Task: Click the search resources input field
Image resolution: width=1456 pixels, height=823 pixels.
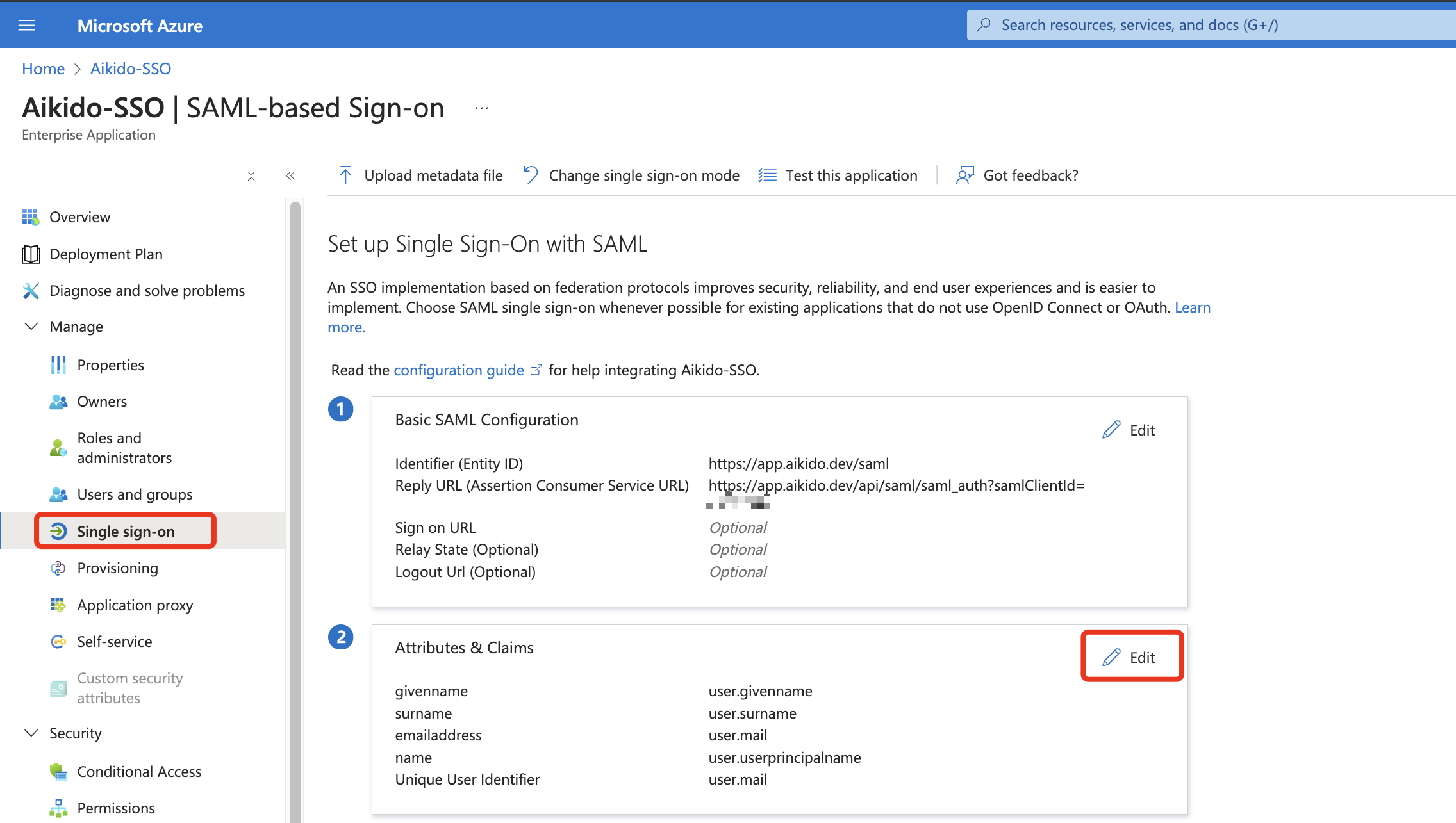Action: (1211, 25)
